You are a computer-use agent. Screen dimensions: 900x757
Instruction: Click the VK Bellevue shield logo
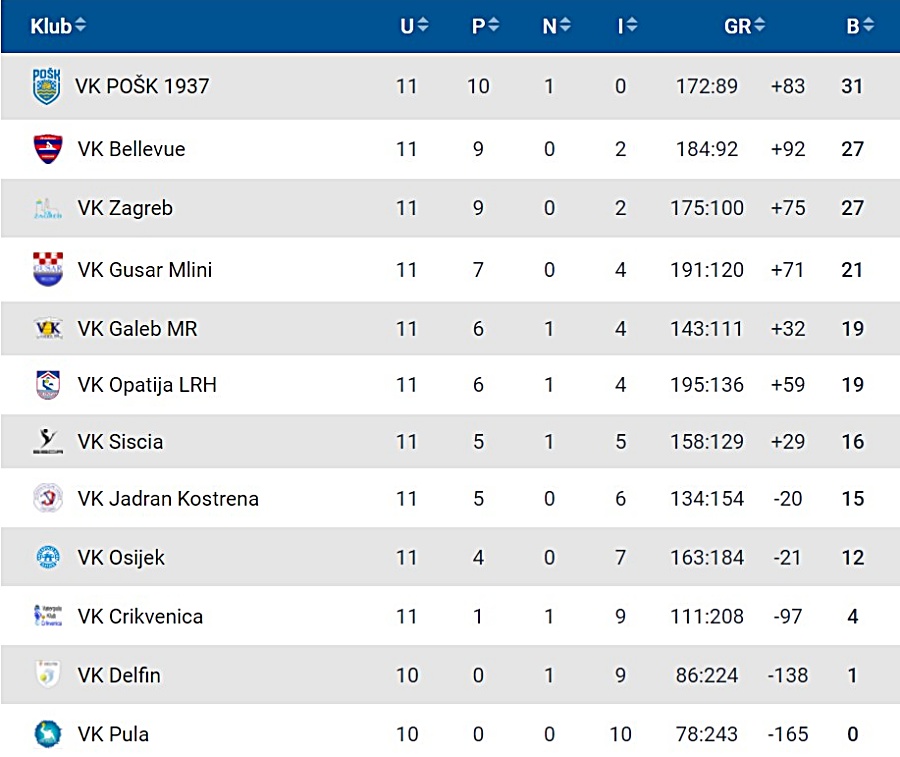[x=48, y=149]
